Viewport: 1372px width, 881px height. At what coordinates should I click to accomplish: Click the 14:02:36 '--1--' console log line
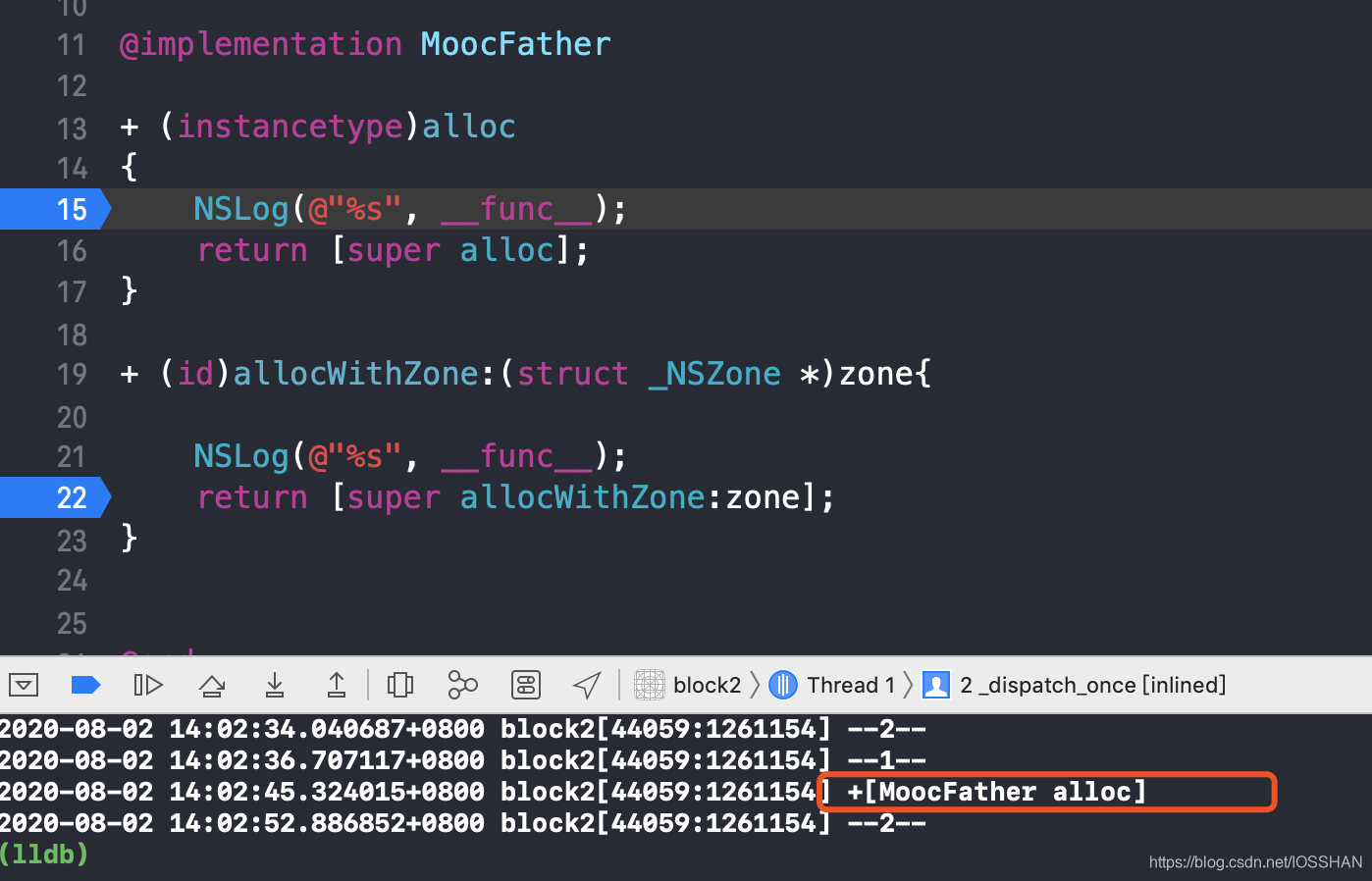click(463, 760)
